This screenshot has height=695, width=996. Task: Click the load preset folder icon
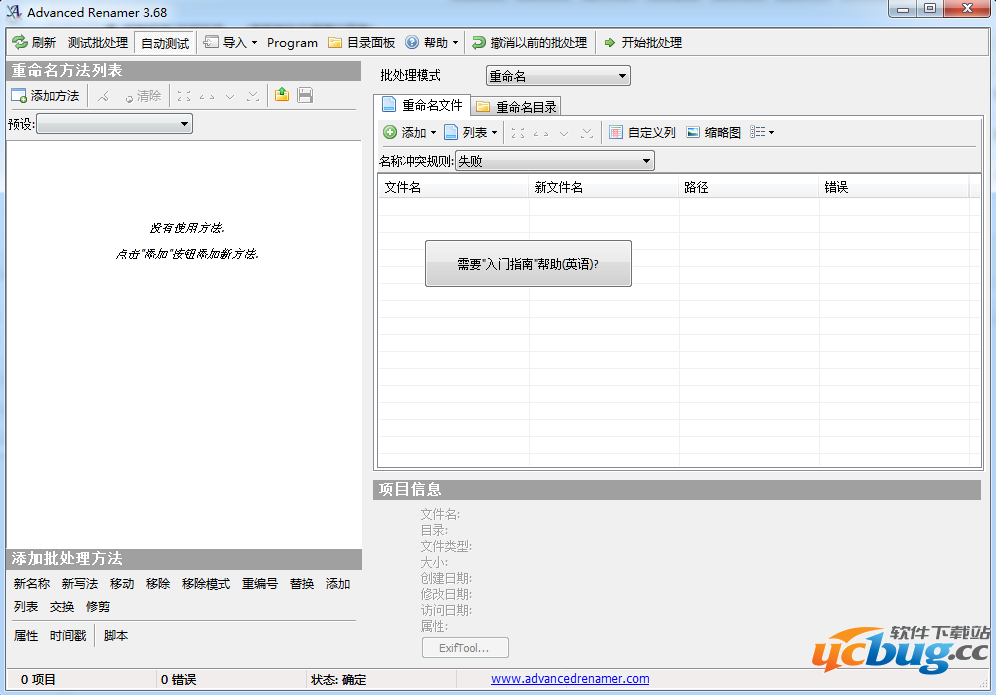281,94
